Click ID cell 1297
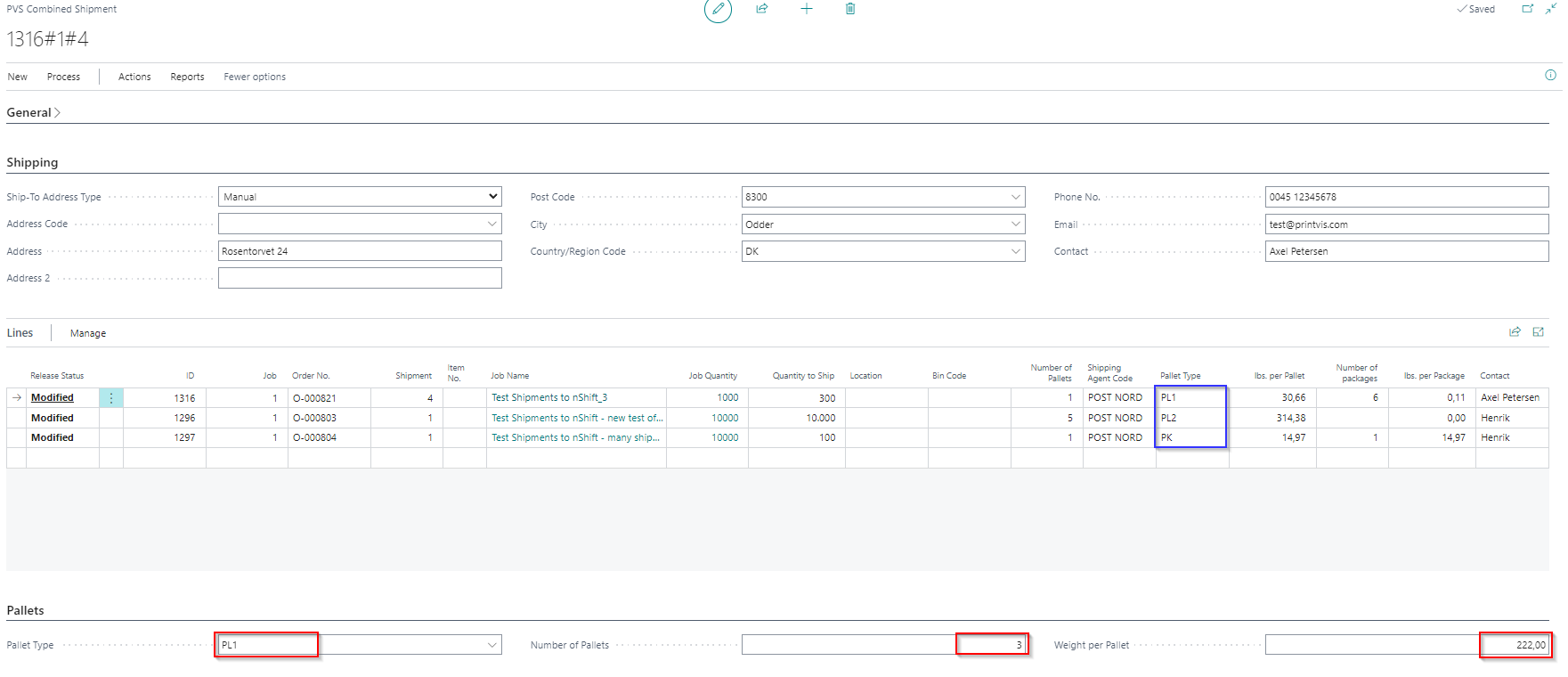The width and height of the screenshot is (1568, 677). coord(184,437)
